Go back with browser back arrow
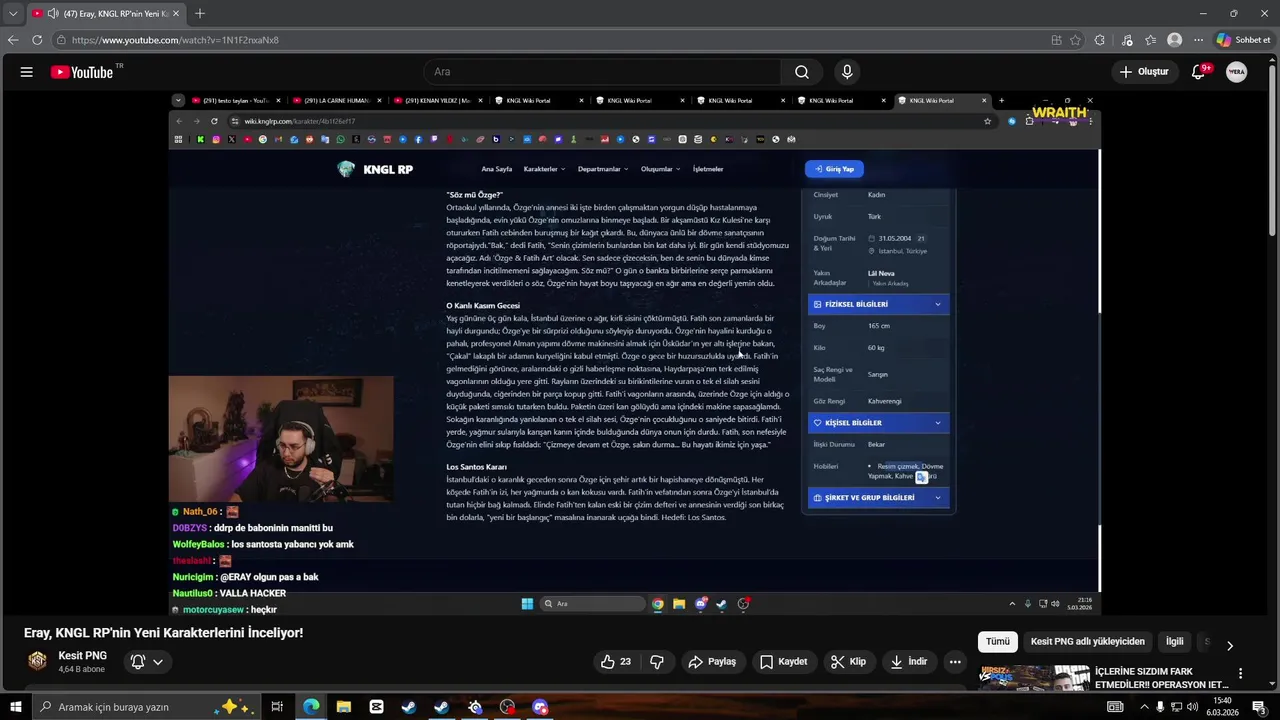Screen dimensions: 1280x720 pos(13,40)
